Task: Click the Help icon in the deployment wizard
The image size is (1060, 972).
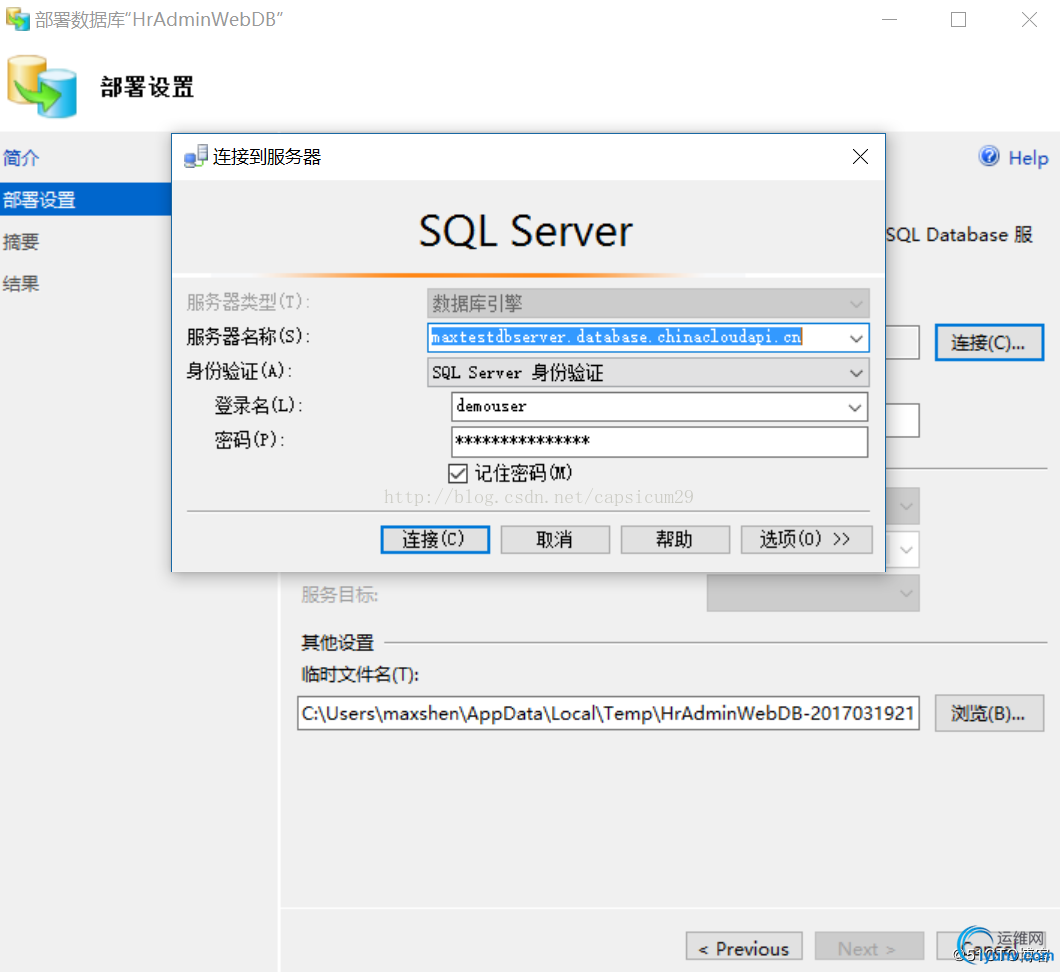Action: click(x=988, y=157)
